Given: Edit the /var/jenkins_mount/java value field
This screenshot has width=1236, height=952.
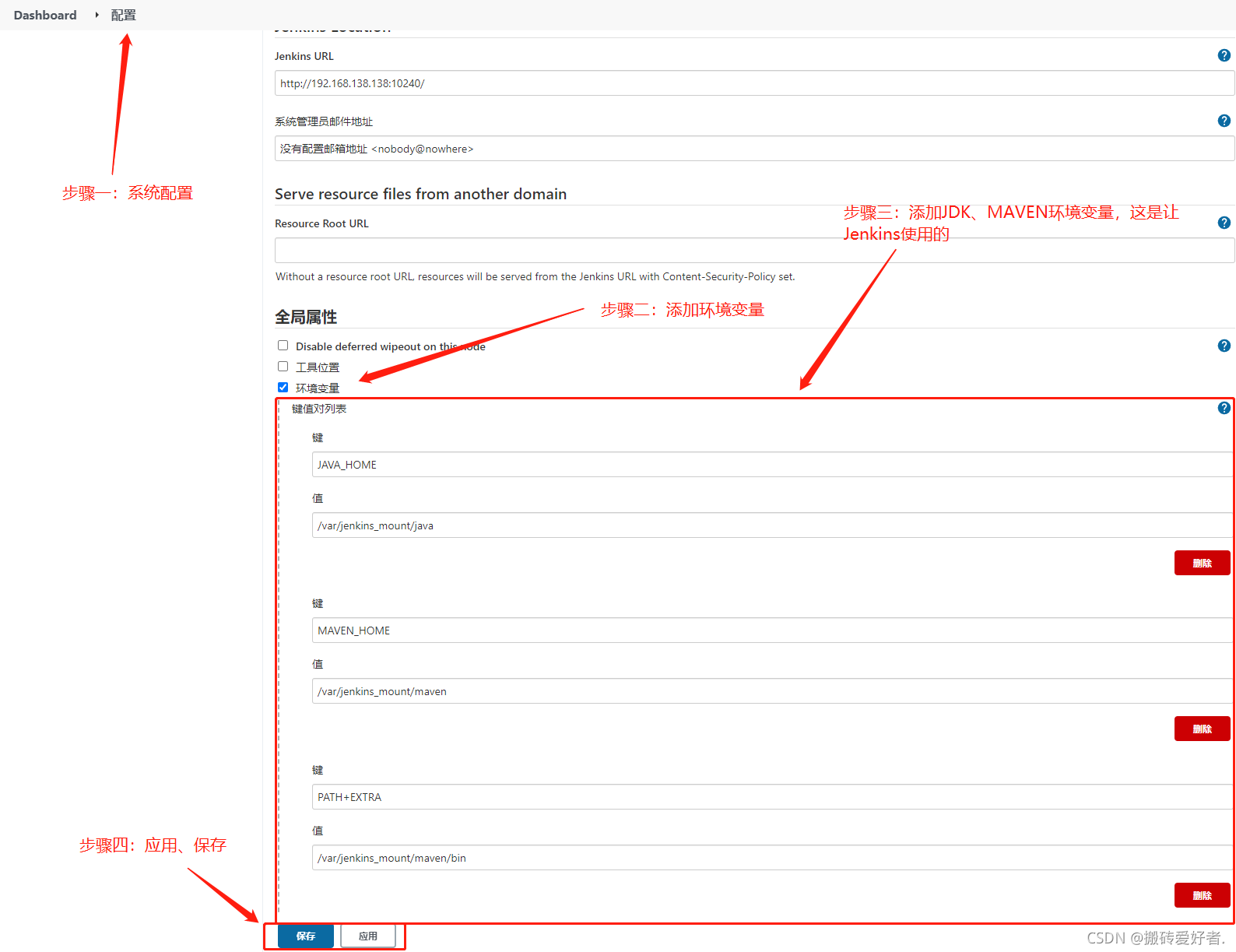Looking at the screenshot, I should tap(772, 525).
